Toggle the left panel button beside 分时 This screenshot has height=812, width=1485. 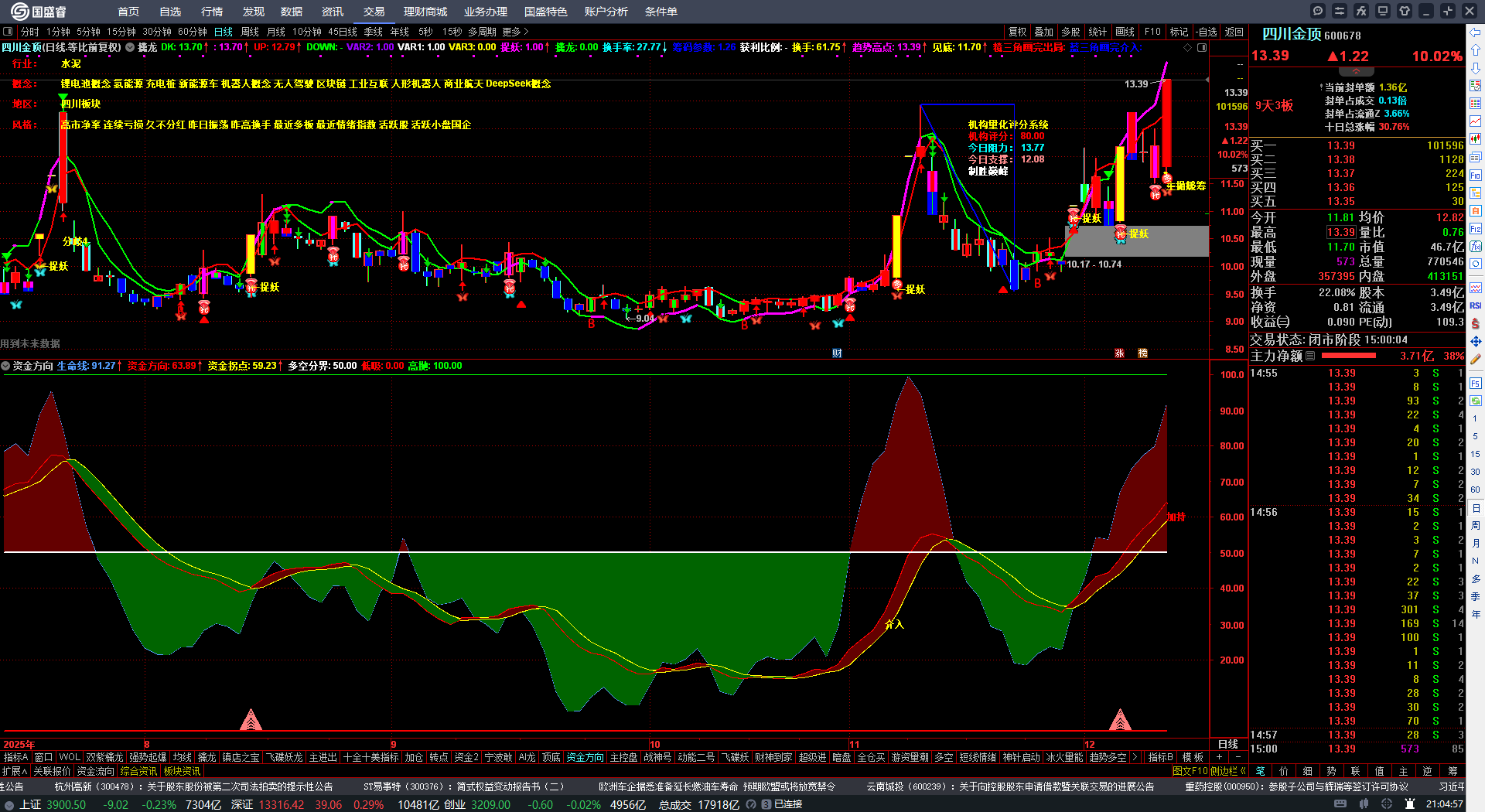coord(8,32)
